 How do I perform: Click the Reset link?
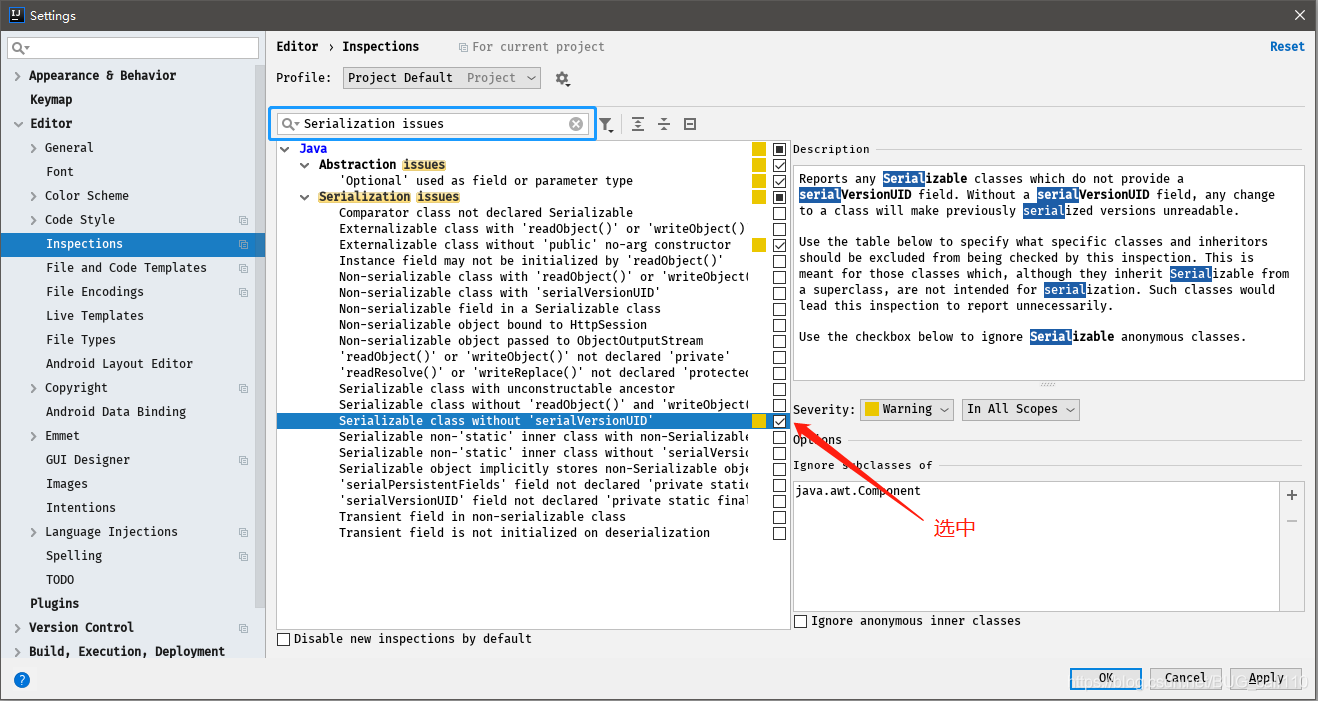pos(1287,46)
